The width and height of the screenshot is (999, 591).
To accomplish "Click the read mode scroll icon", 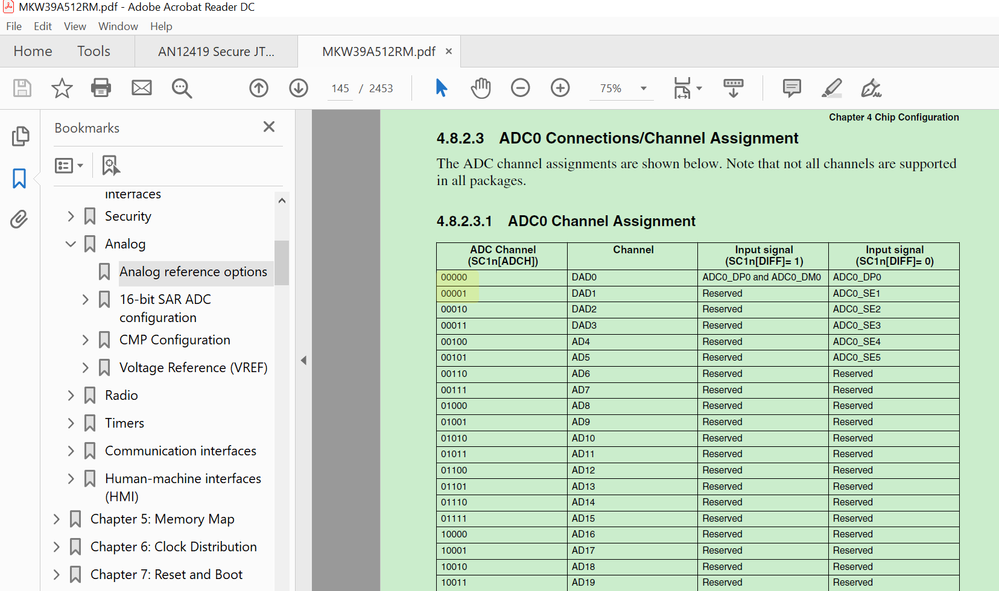I will pos(733,88).
